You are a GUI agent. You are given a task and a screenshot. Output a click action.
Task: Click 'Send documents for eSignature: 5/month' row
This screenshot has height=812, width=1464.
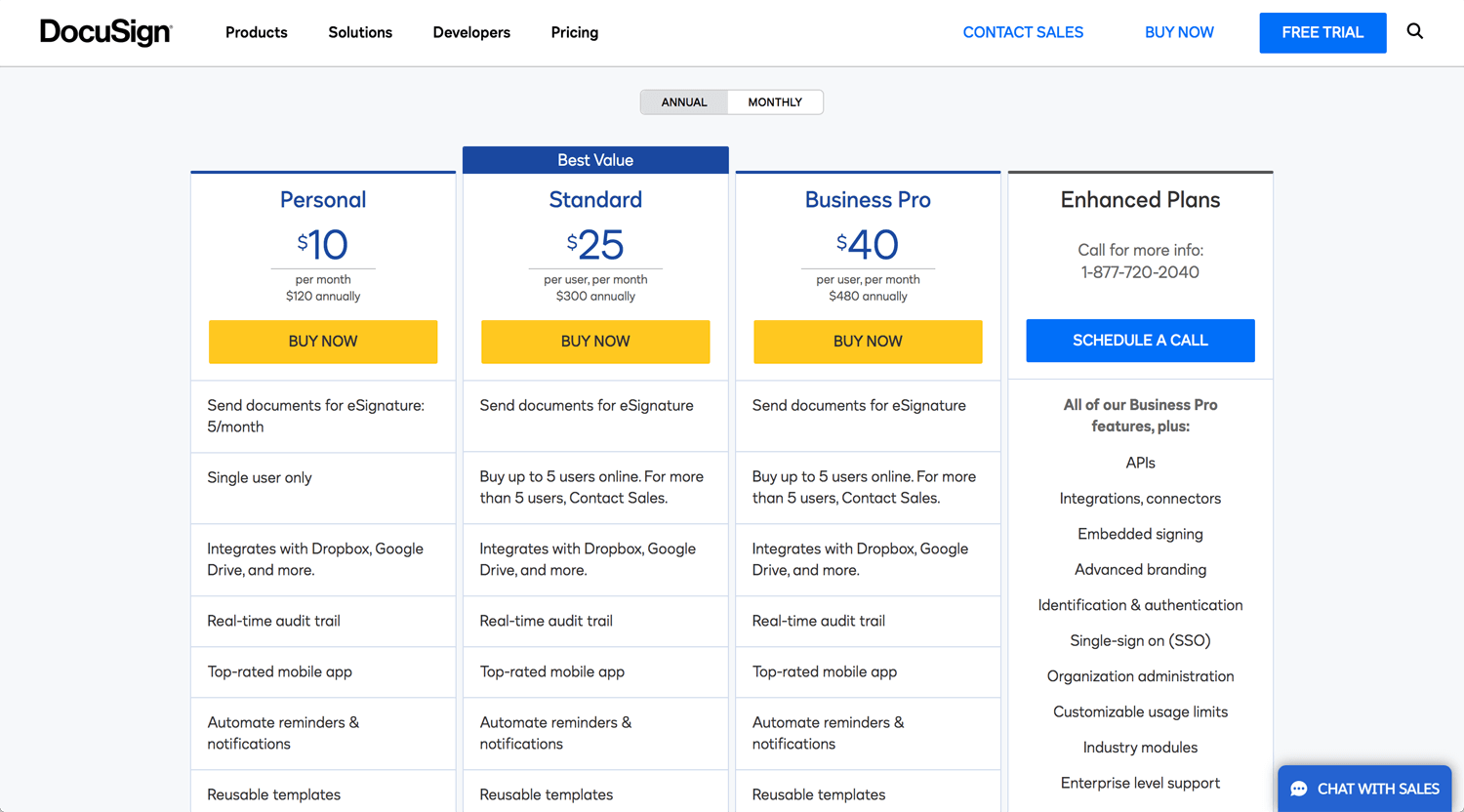click(323, 417)
